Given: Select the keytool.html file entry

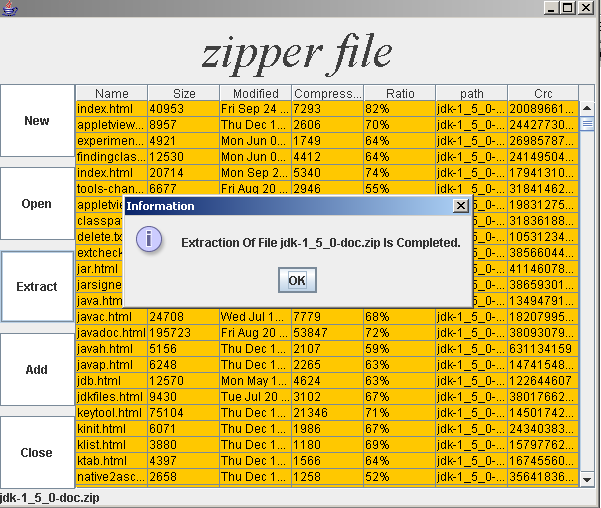Looking at the screenshot, I should point(111,413).
